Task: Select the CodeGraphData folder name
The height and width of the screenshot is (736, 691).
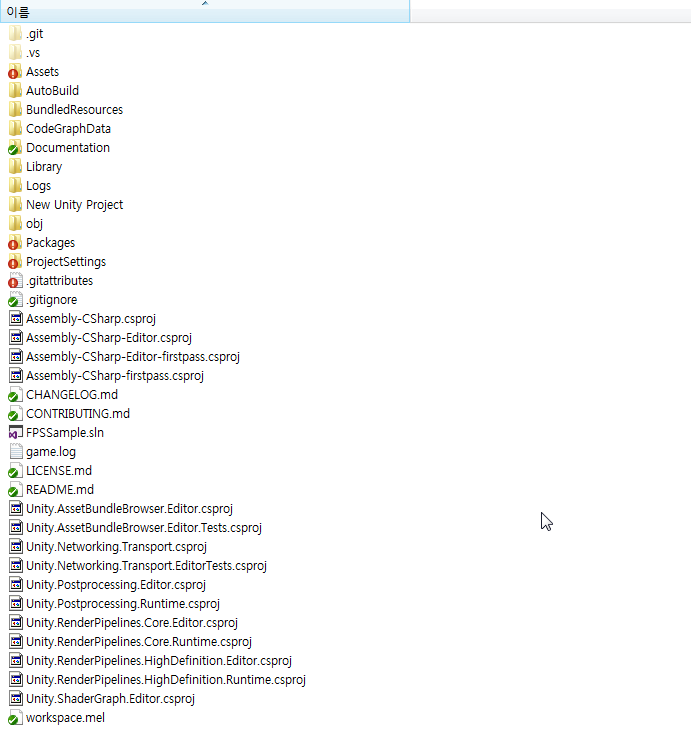Action: 68,129
